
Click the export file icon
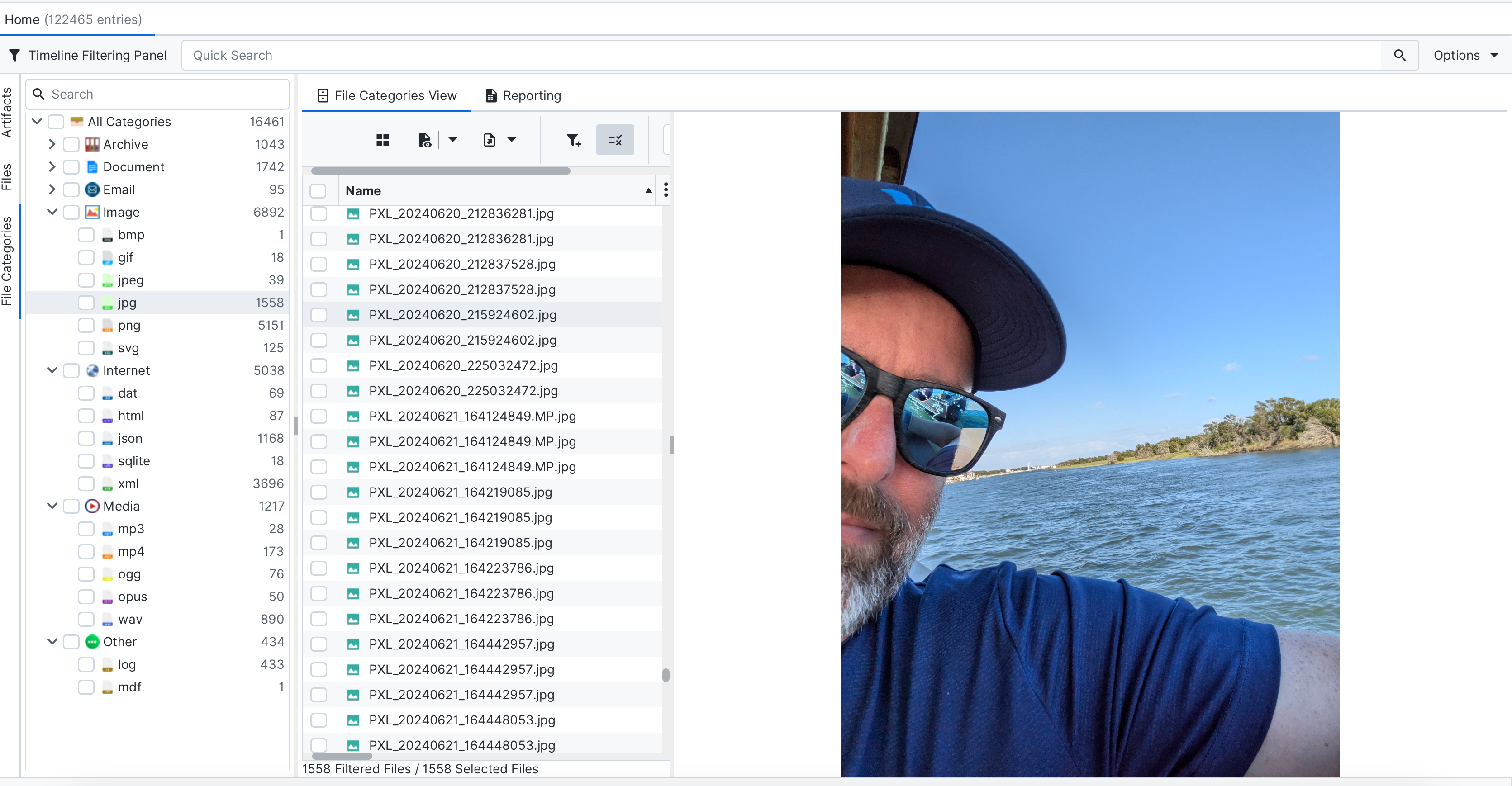(x=489, y=140)
